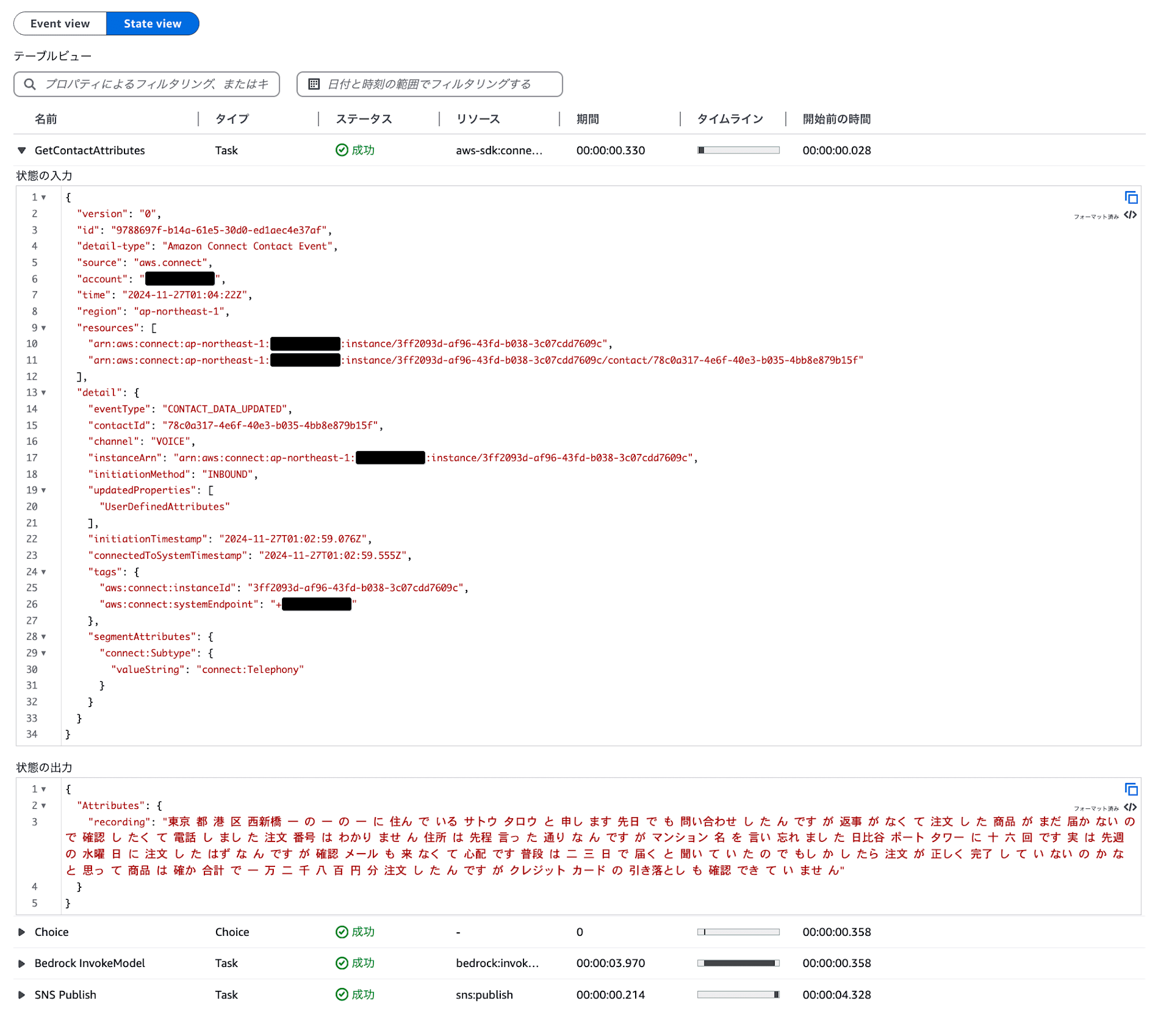Image resolution: width=1158 pixels, height=1036 pixels.
Task: Expand the Bedrock InvokeModel row
Action: (22, 963)
